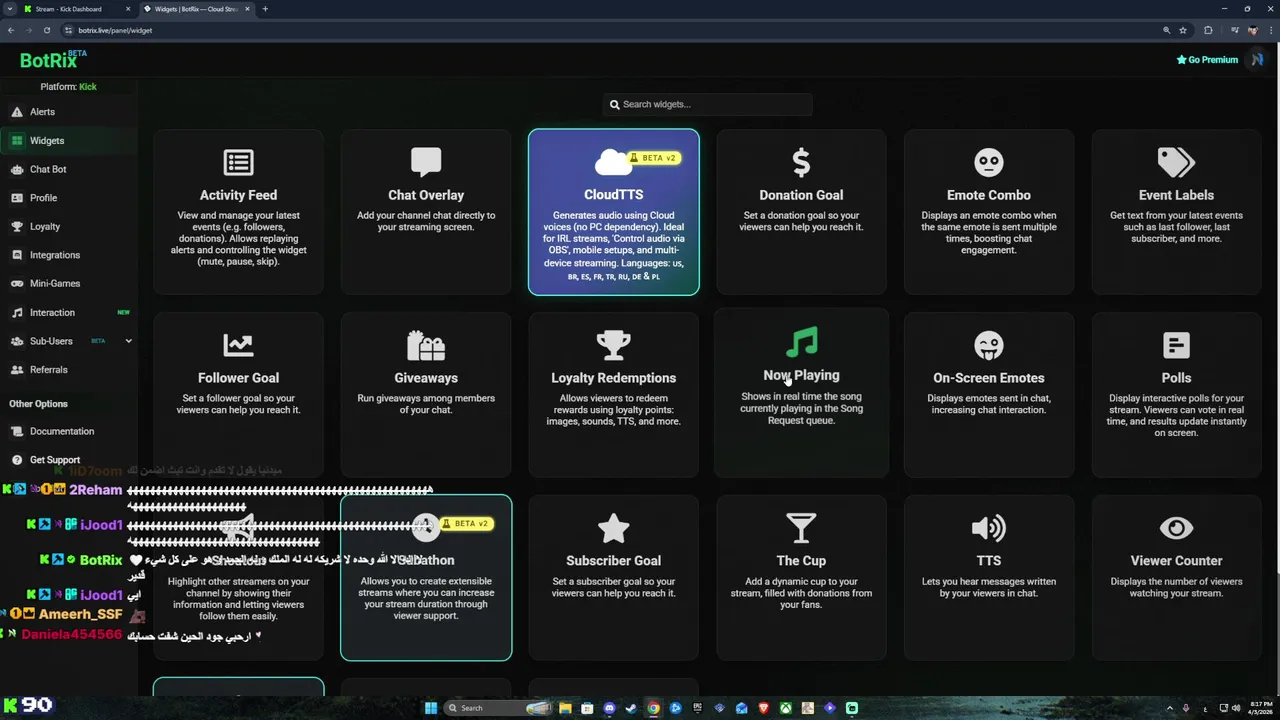Click the BETA v2 badge on CloudTTS

[653, 158]
